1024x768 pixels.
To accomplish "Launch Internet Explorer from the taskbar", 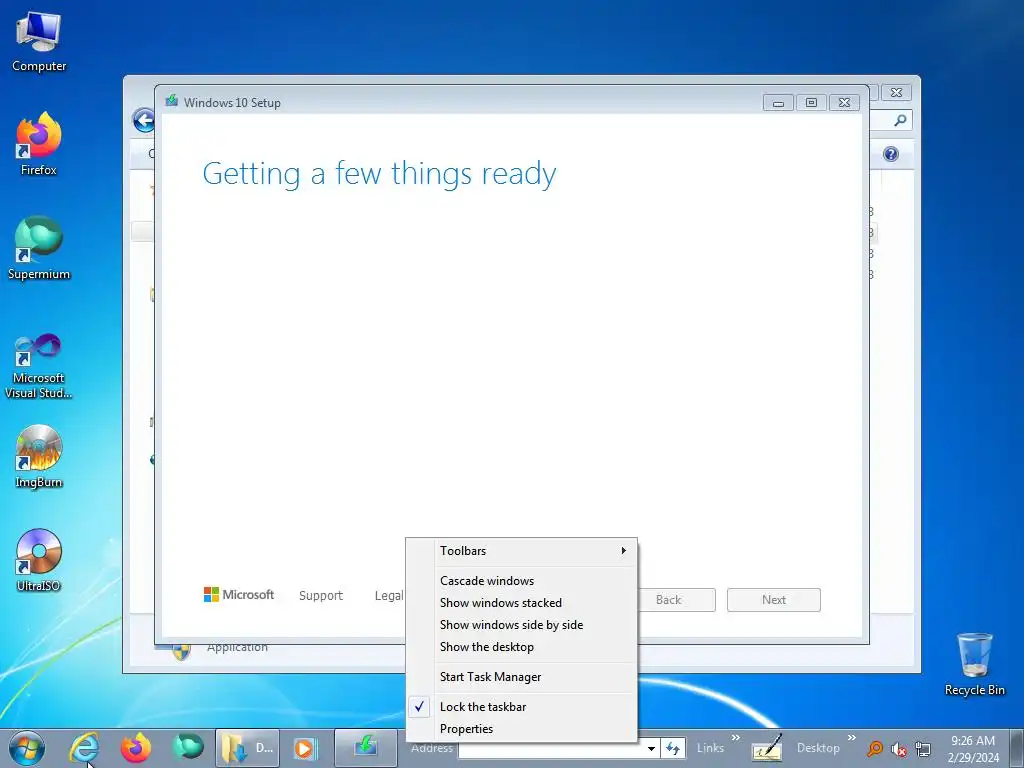I will (x=84, y=748).
